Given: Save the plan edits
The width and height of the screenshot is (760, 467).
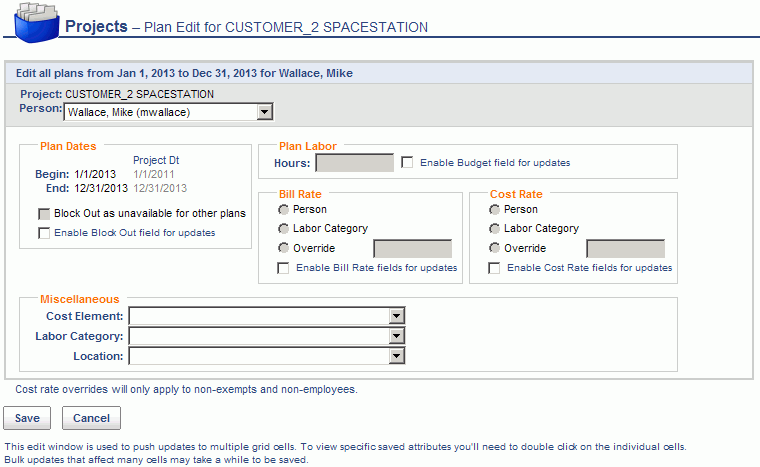Looking at the screenshot, I should 27,418.
